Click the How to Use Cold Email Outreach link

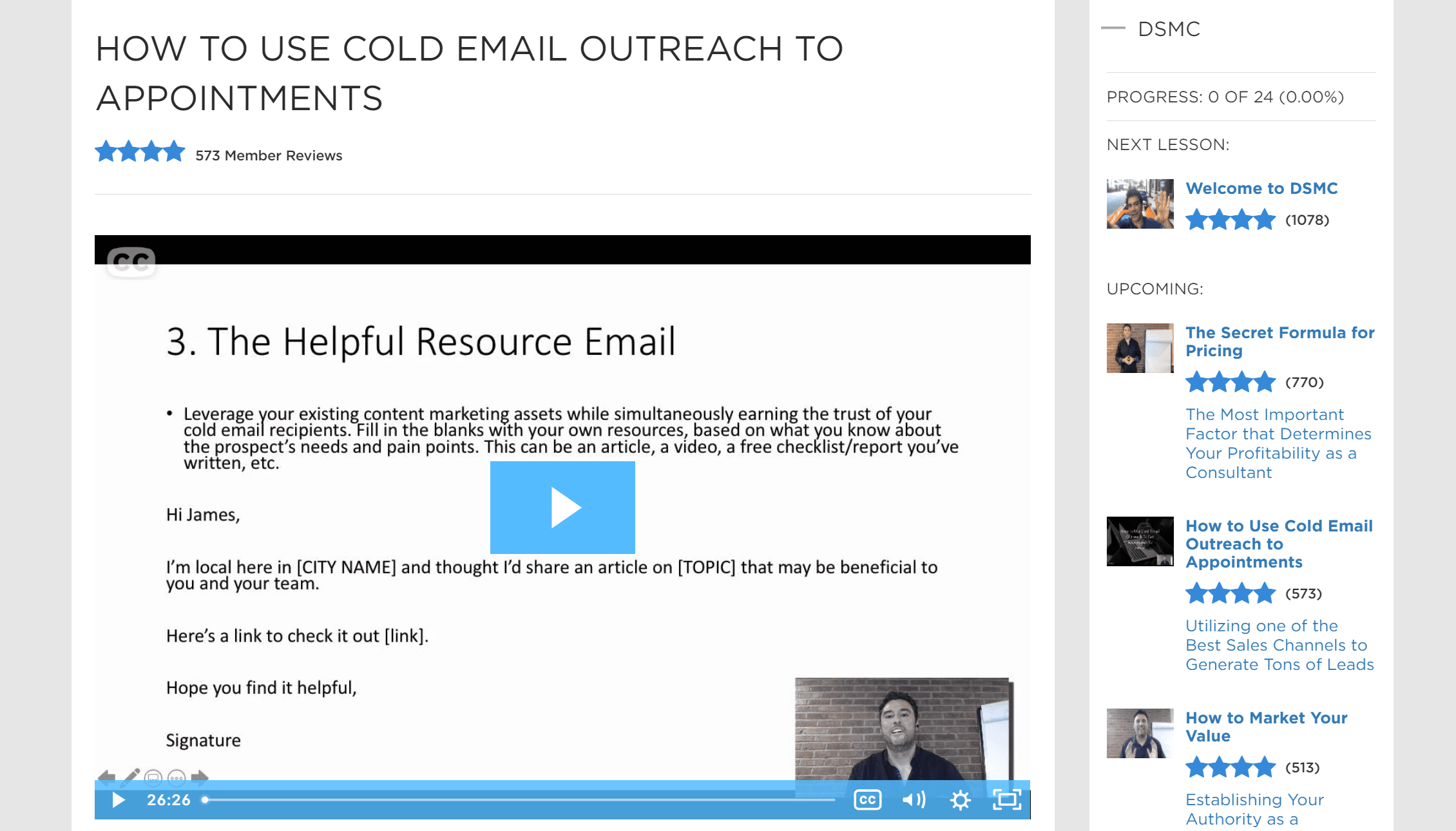tap(1279, 543)
